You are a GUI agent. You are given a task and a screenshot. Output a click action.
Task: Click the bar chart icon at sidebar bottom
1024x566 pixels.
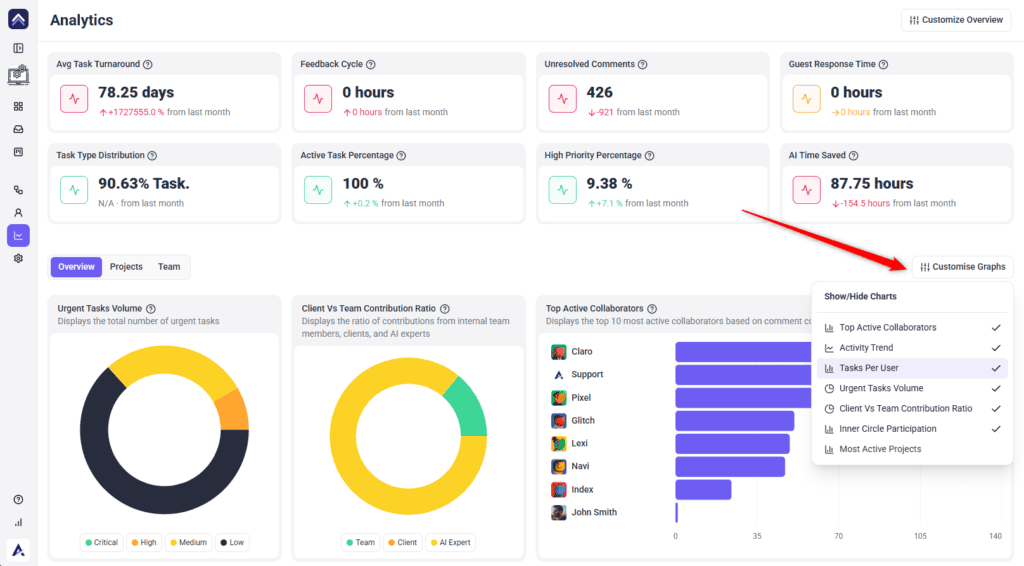coord(18,522)
